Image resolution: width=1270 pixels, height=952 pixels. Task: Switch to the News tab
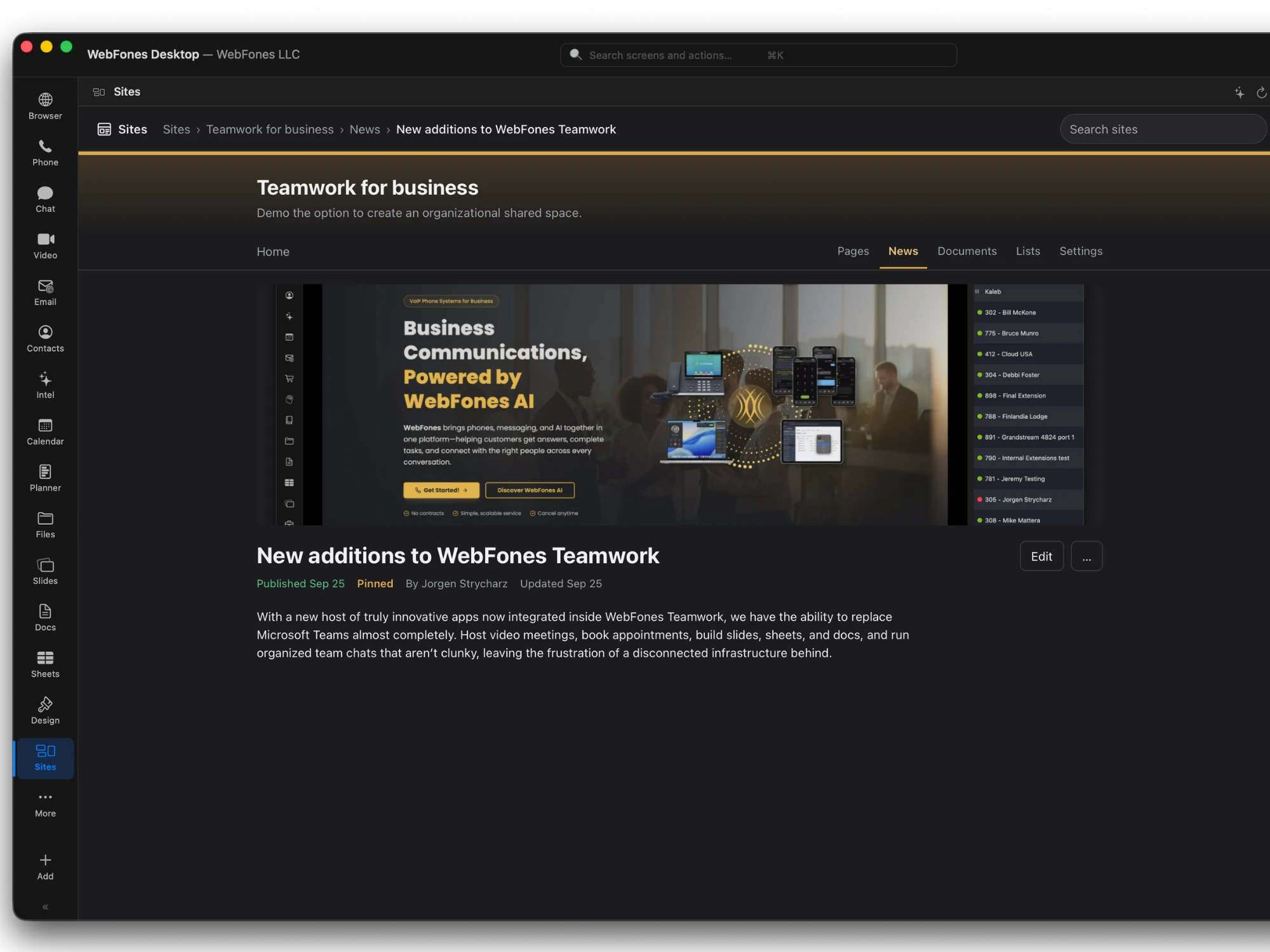coord(903,251)
